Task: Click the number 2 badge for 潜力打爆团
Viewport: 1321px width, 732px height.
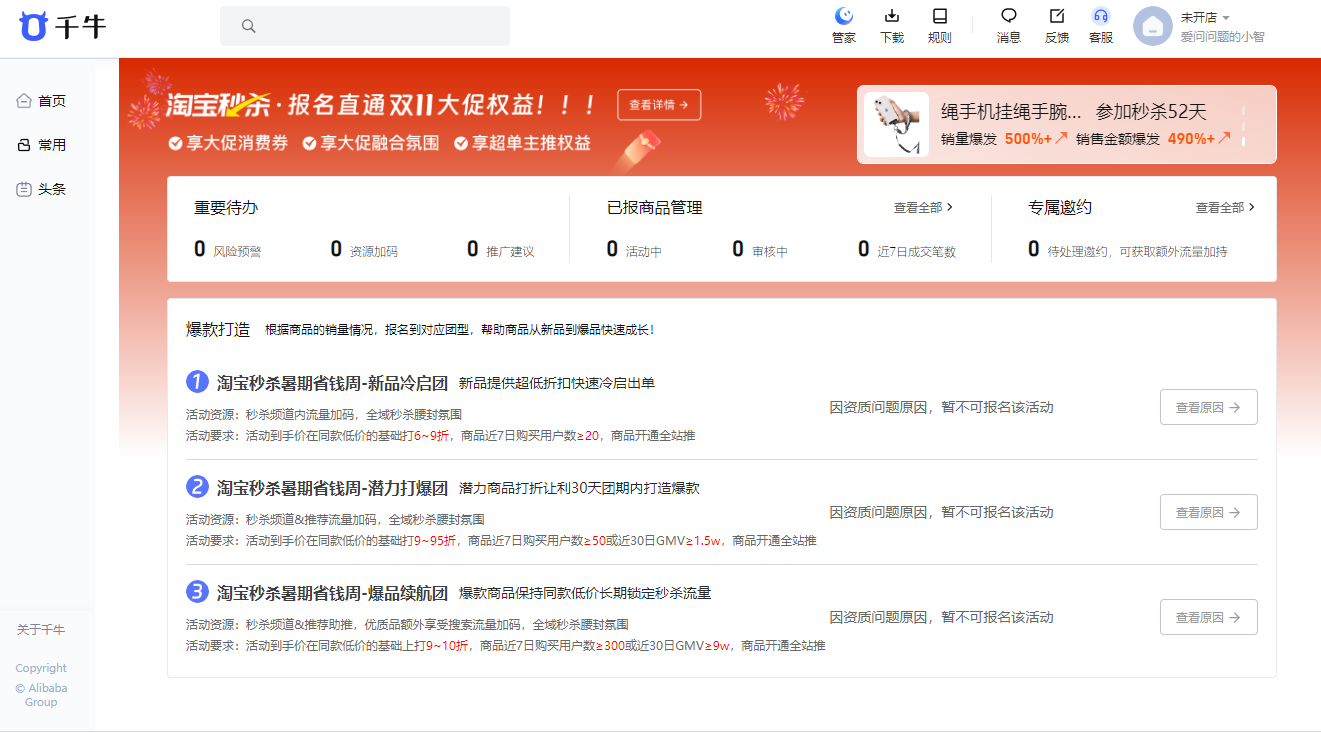Action: point(197,487)
